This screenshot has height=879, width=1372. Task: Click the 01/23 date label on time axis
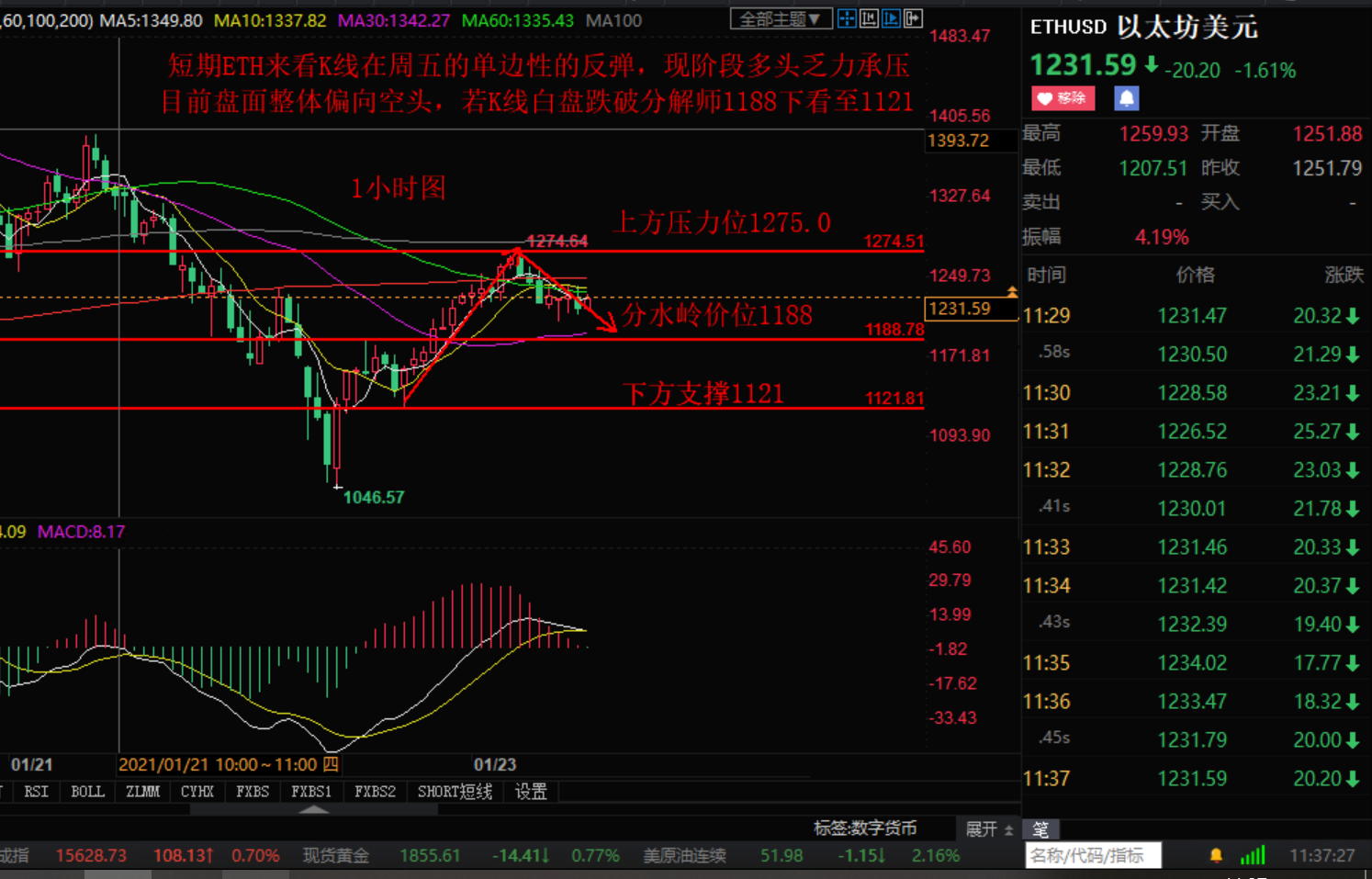(495, 764)
